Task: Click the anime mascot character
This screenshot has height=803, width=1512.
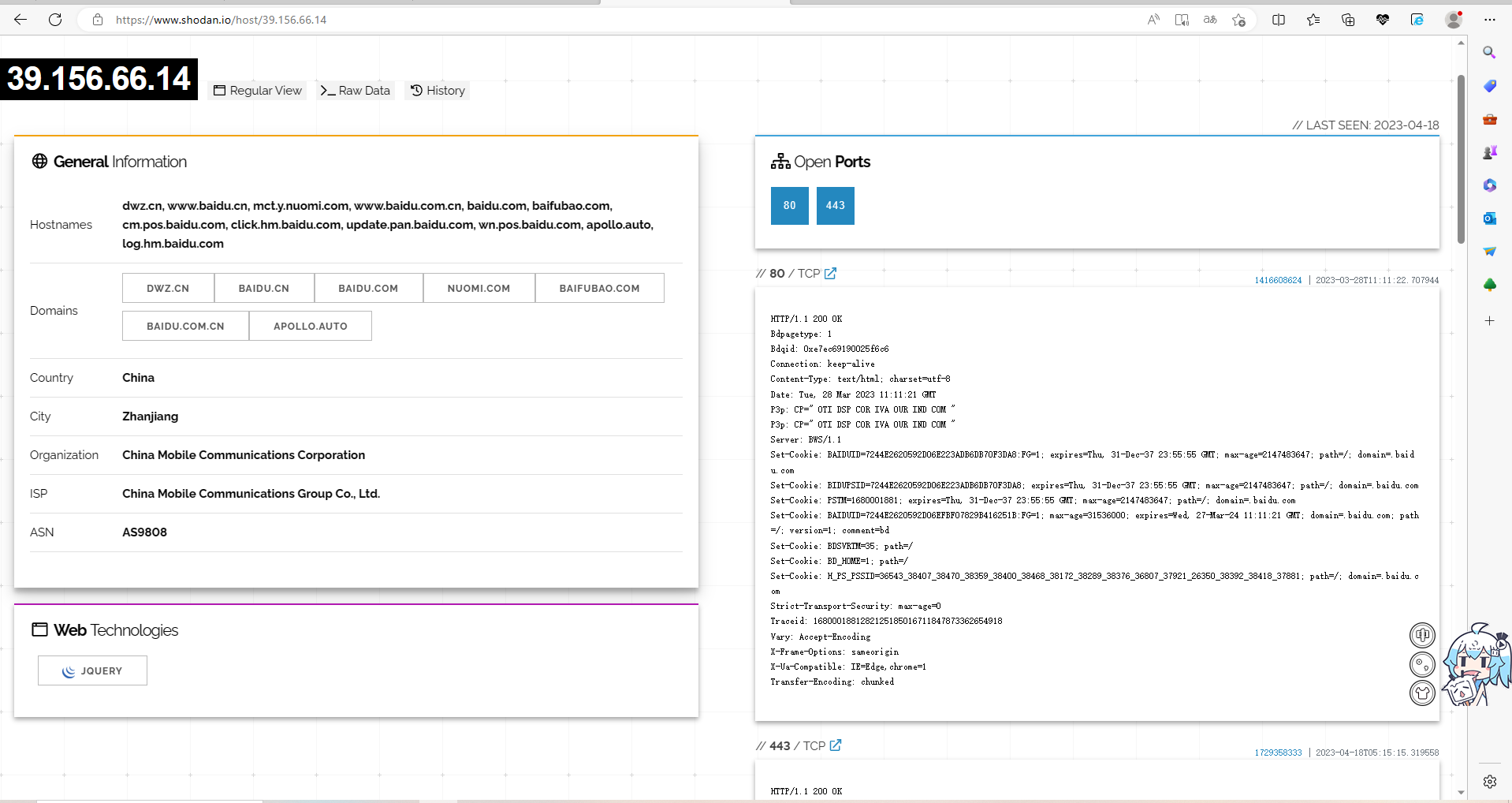Action: coord(1476,664)
